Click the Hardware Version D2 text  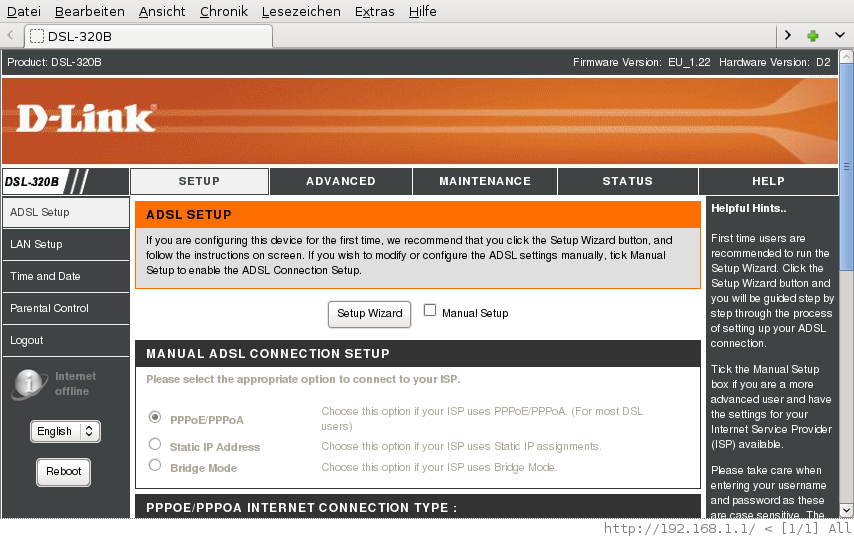[774, 62]
